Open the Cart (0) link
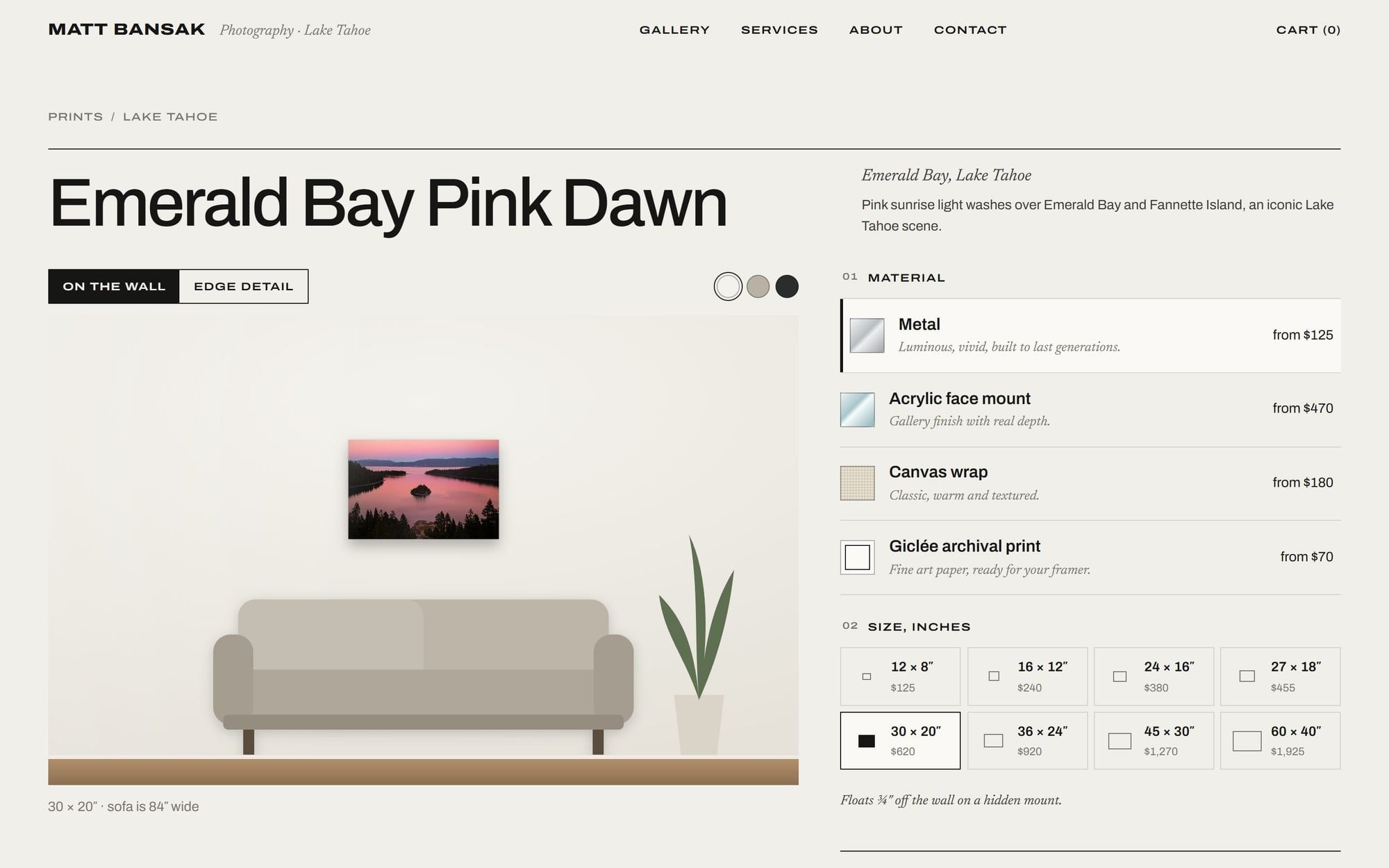The image size is (1389, 868). 1308,30
